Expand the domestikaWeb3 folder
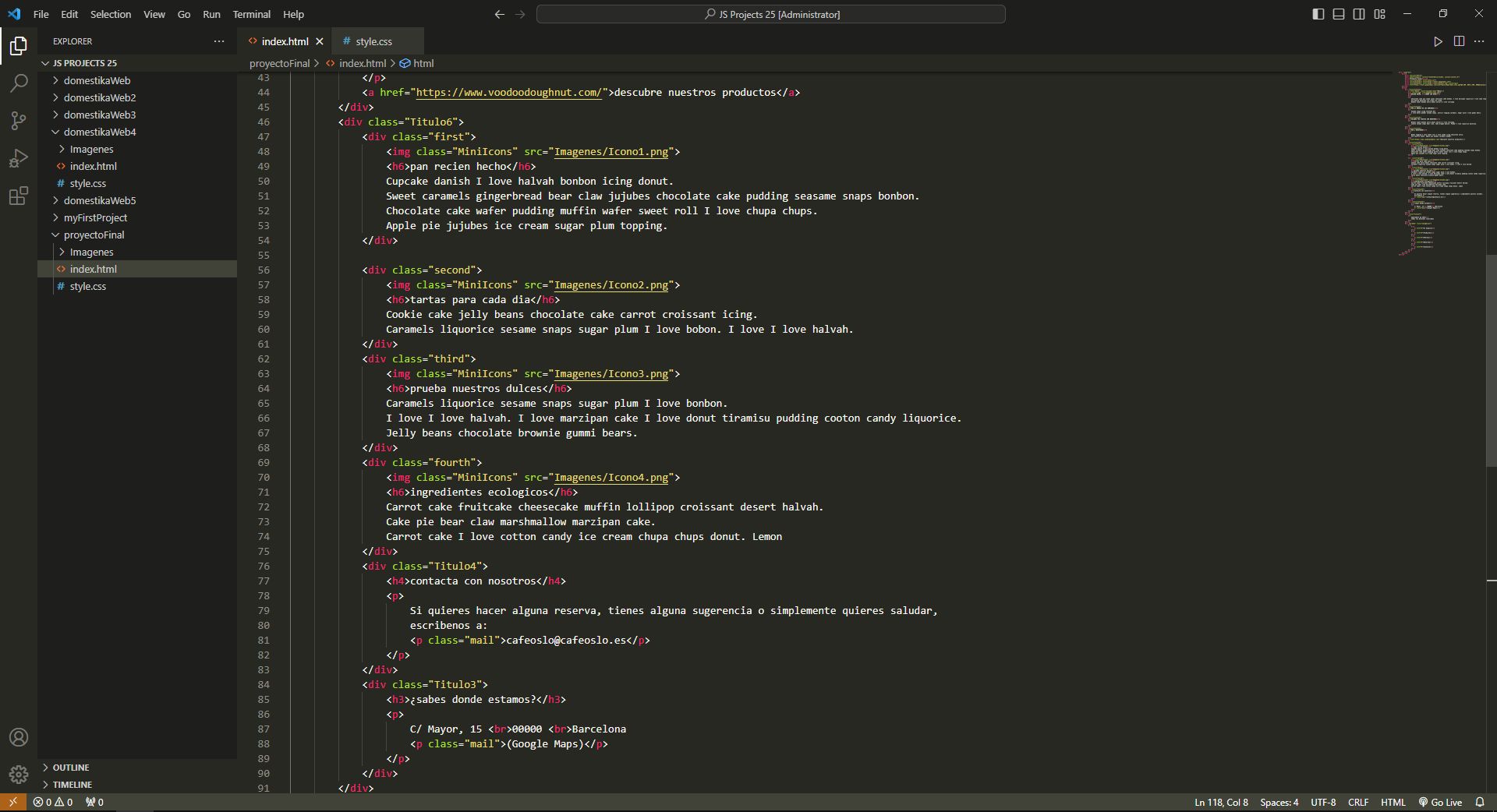The image size is (1497, 812). [137, 115]
